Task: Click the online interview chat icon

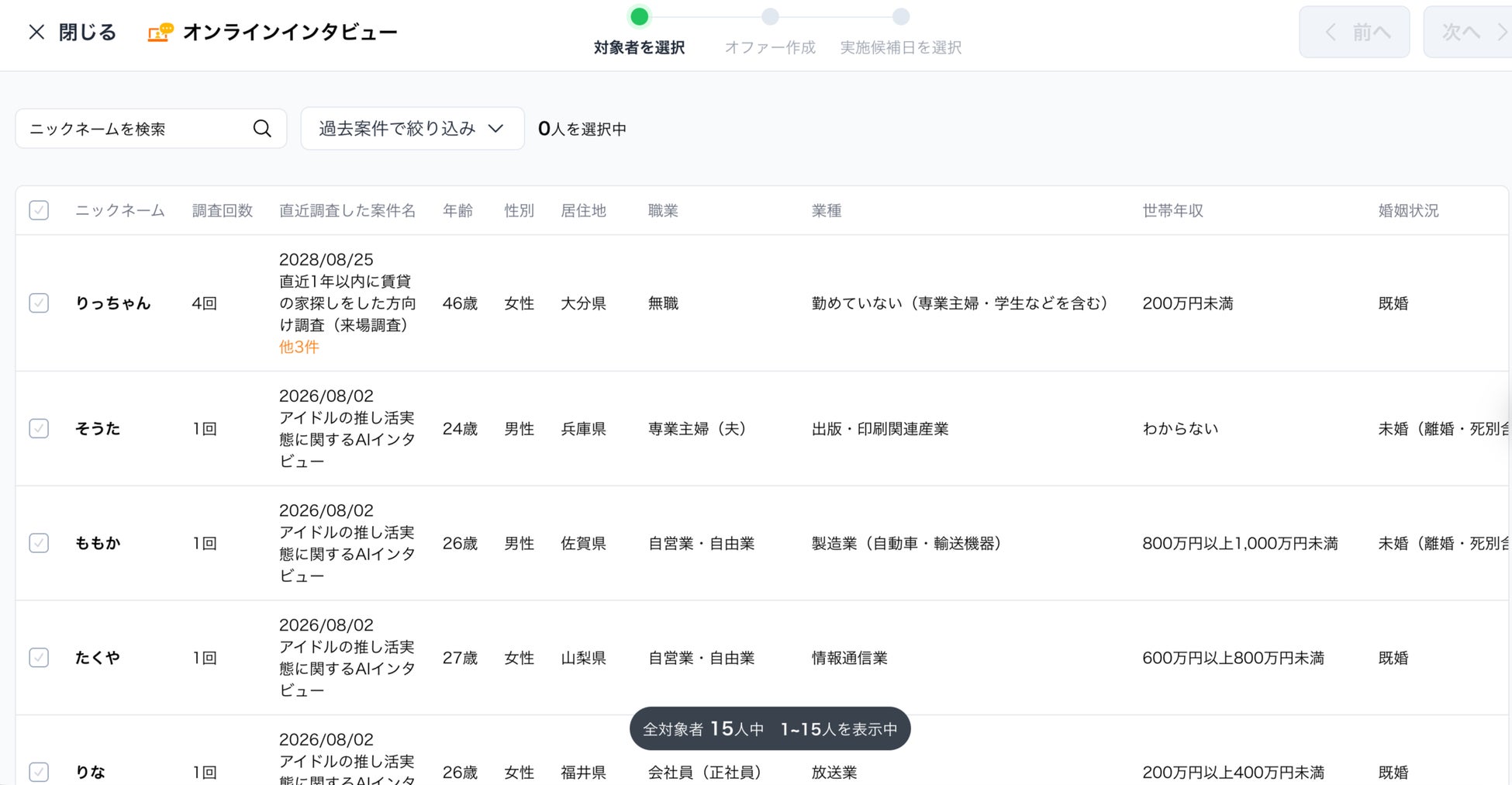Action: [x=161, y=33]
